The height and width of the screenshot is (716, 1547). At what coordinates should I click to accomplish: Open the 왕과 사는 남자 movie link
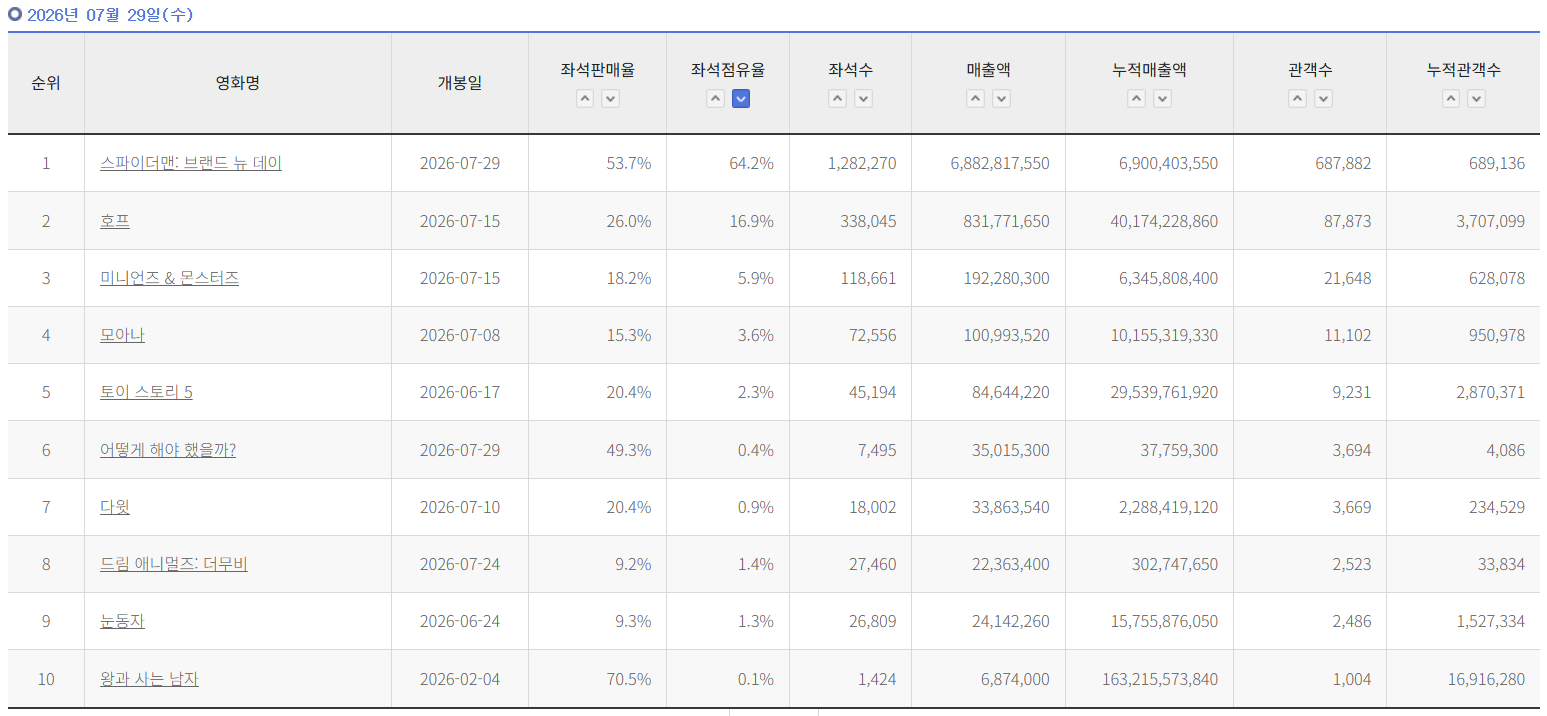pos(149,679)
